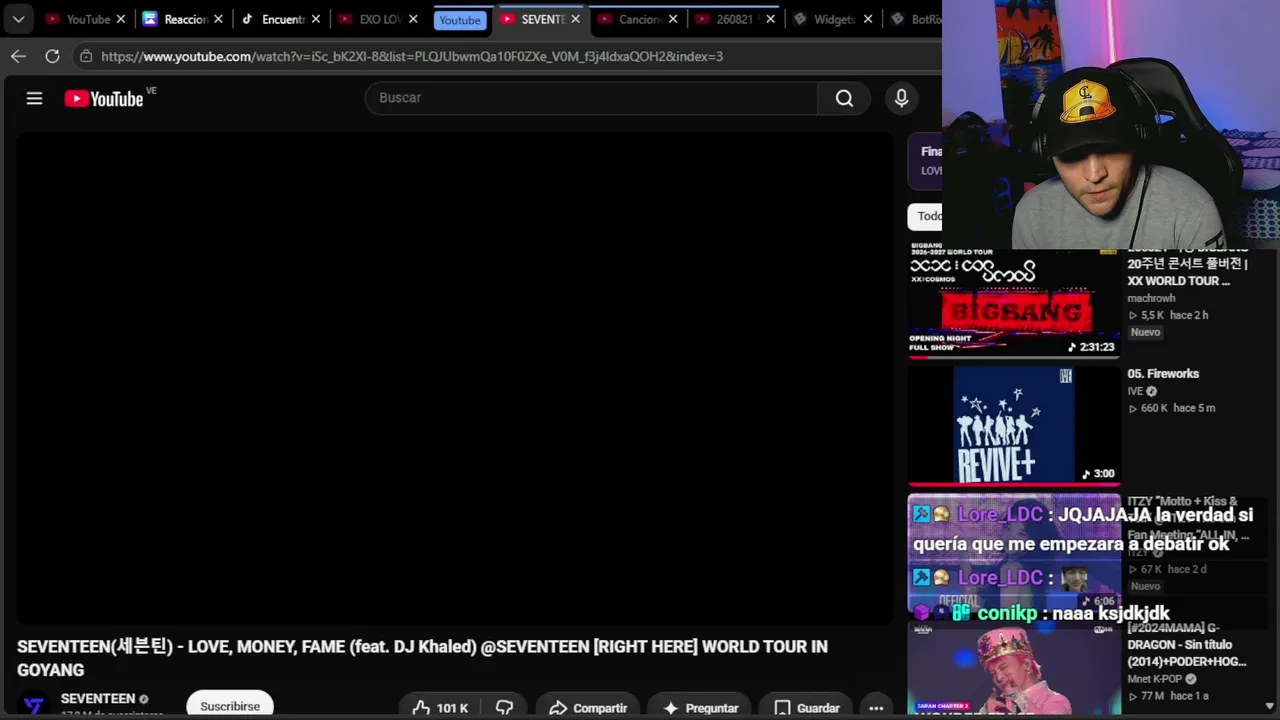Open the BIGBANG full show thumbnail

tap(1014, 300)
